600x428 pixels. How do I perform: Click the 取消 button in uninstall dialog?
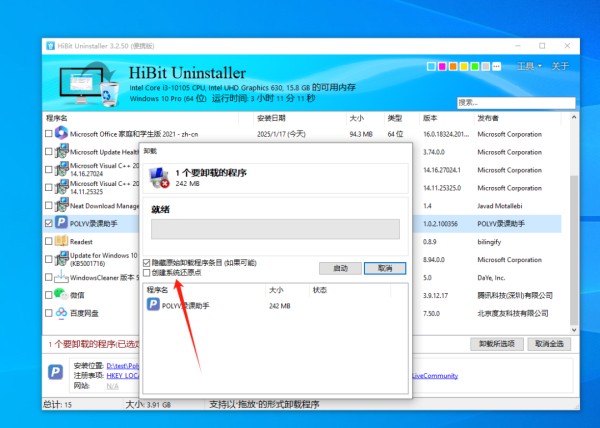[385, 268]
